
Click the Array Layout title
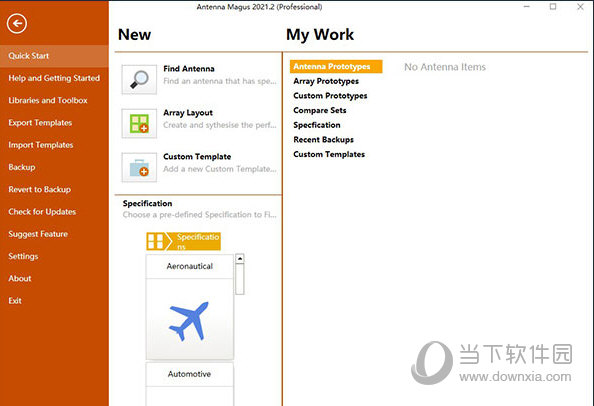(x=188, y=113)
